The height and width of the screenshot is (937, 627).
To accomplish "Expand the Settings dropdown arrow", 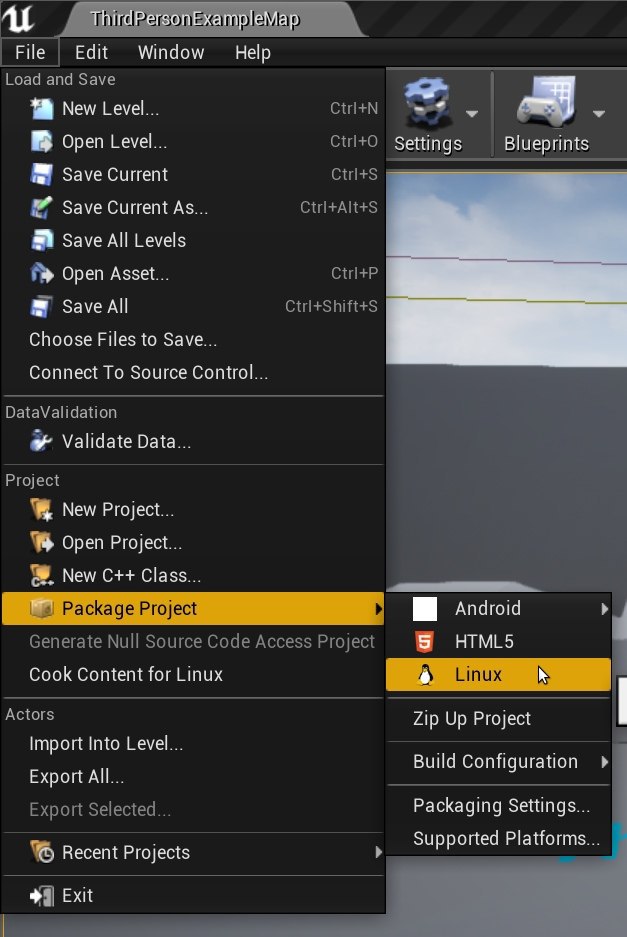I will (x=472, y=114).
